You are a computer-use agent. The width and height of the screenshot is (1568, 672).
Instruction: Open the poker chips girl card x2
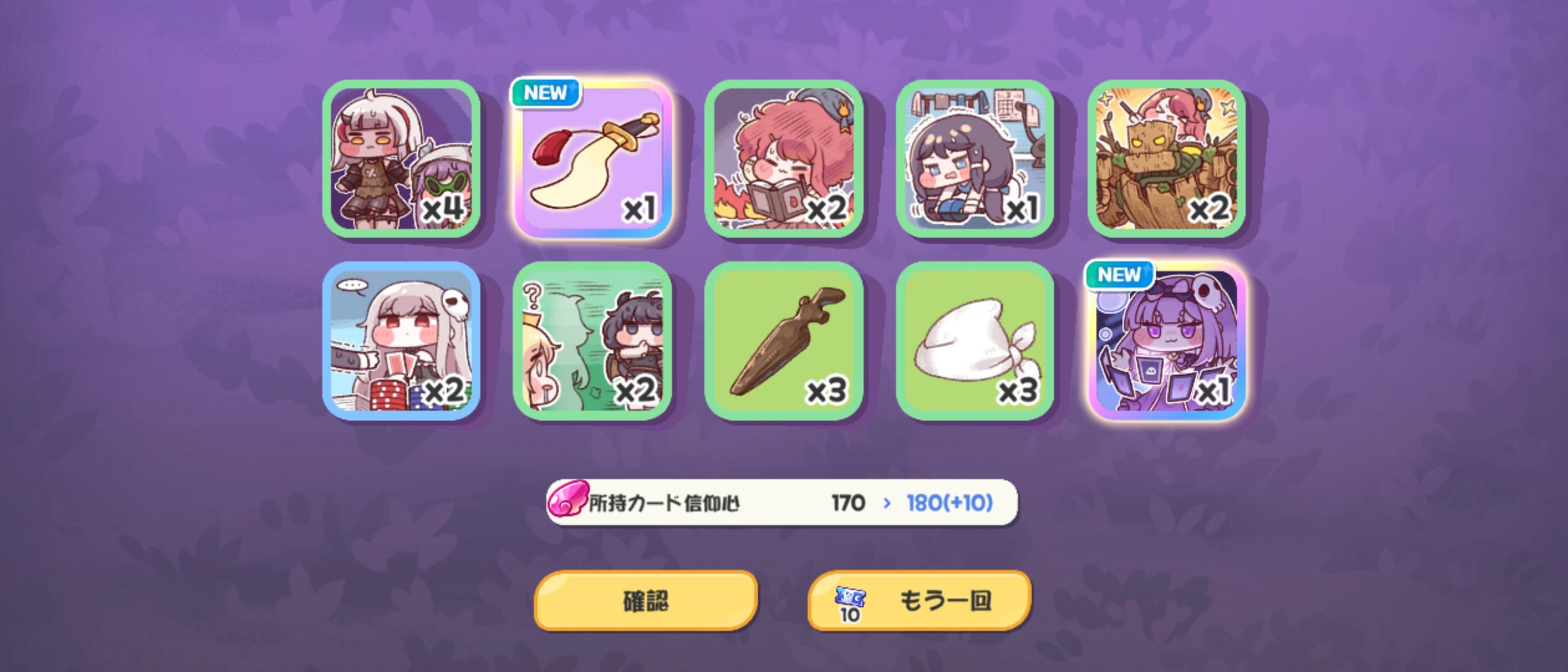[x=401, y=341]
